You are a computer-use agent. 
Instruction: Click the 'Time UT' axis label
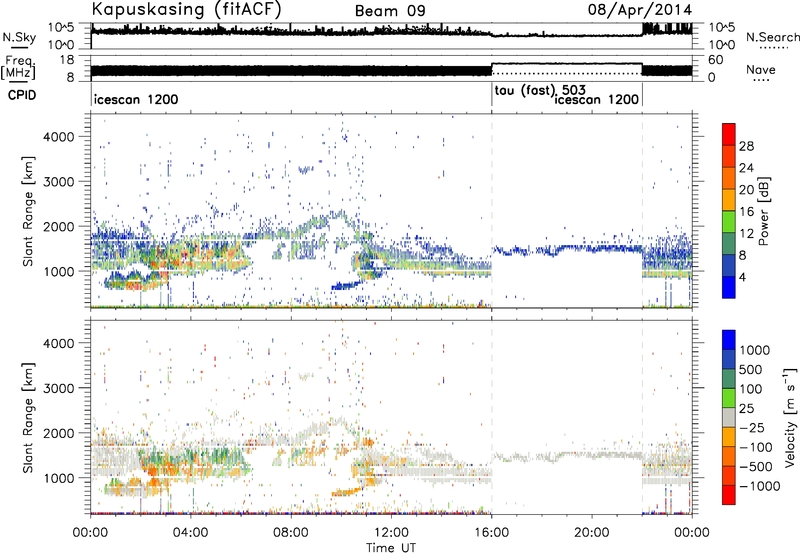click(391, 547)
